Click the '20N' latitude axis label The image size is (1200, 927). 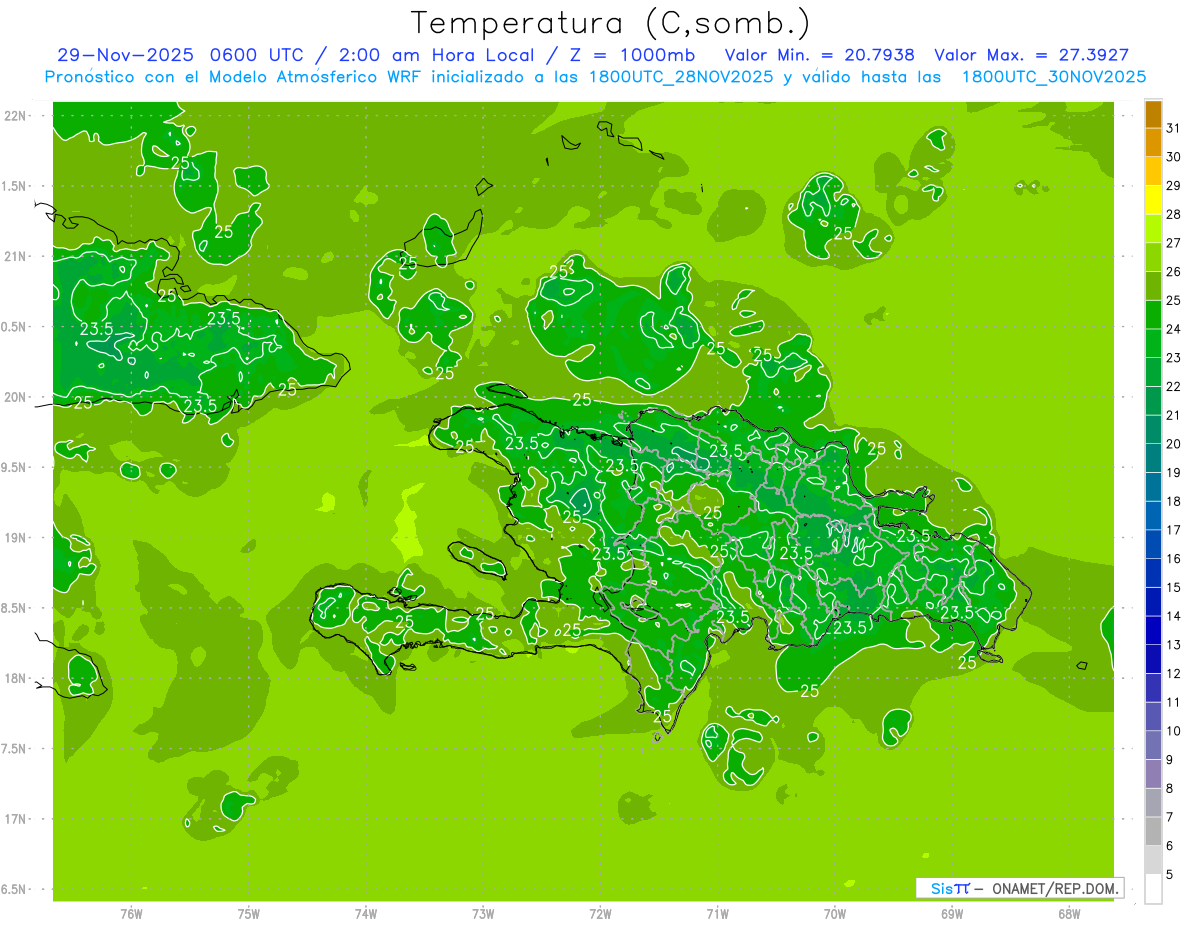click(14, 397)
